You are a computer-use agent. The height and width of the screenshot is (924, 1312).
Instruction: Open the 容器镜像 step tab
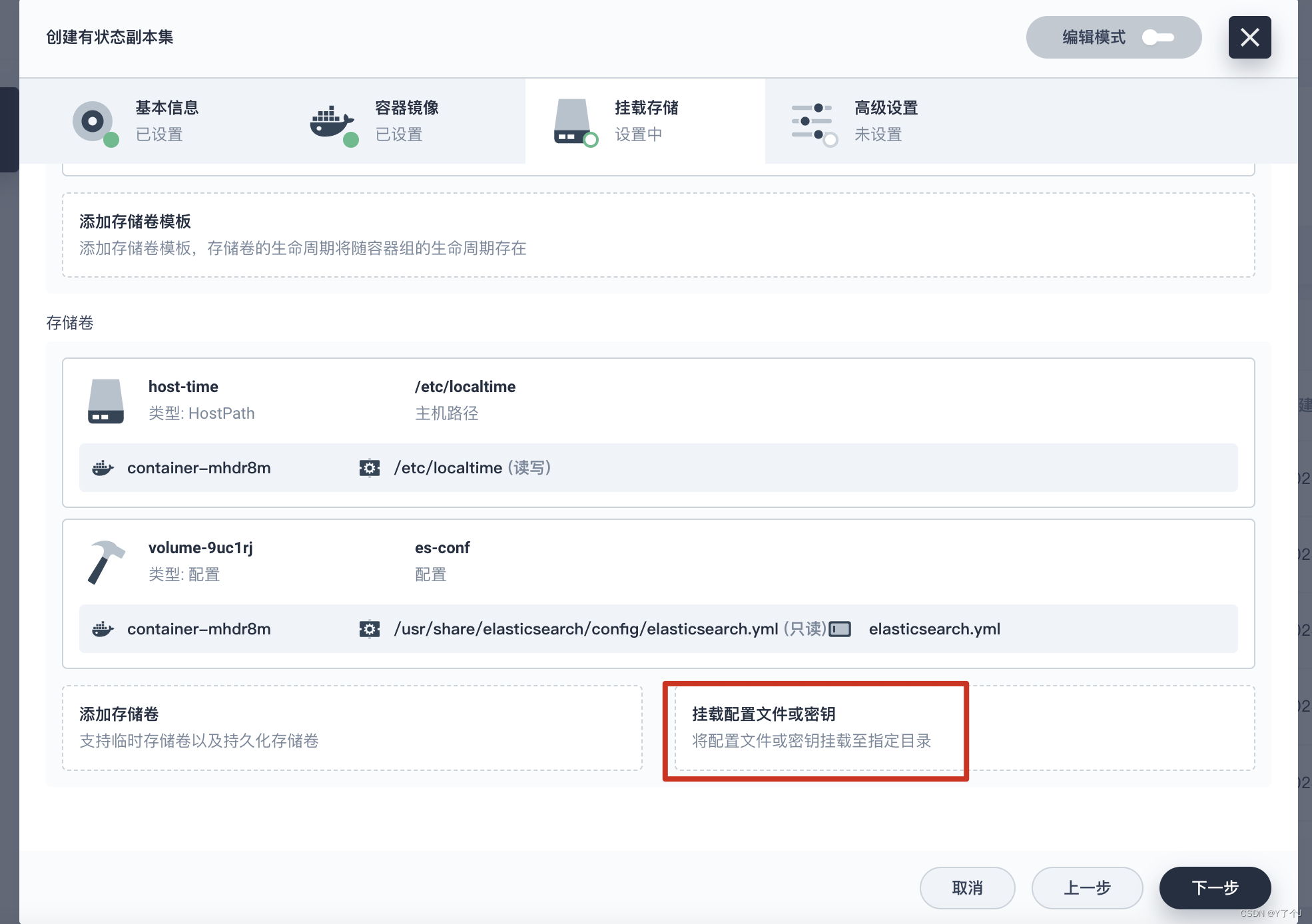click(406, 120)
